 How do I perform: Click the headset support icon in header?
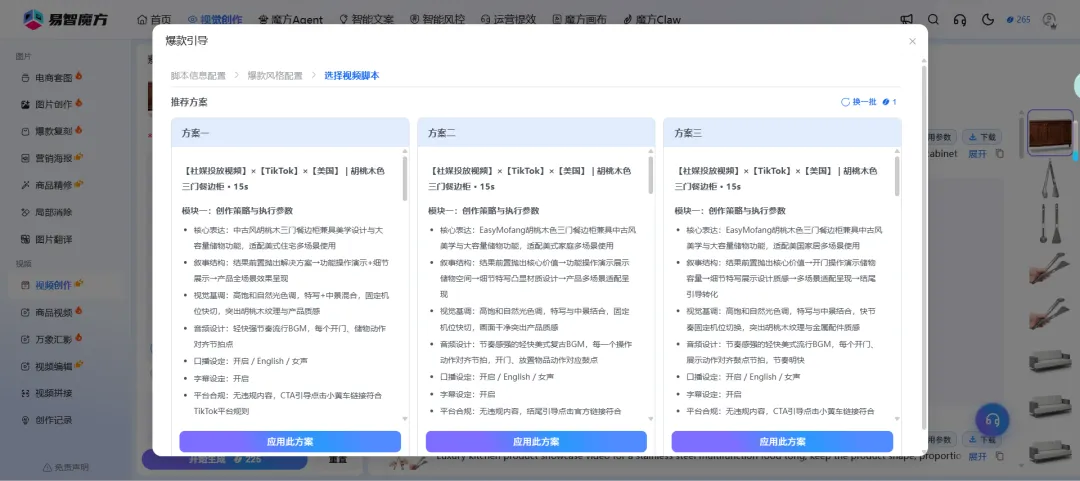(x=959, y=19)
